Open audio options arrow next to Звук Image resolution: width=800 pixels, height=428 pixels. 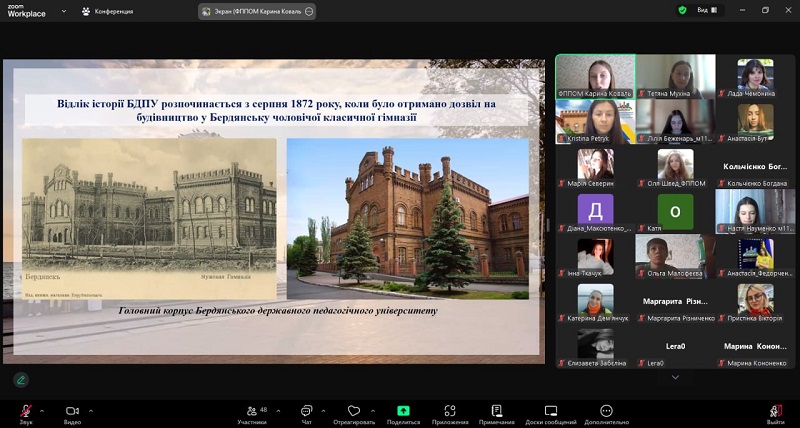[x=42, y=411]
